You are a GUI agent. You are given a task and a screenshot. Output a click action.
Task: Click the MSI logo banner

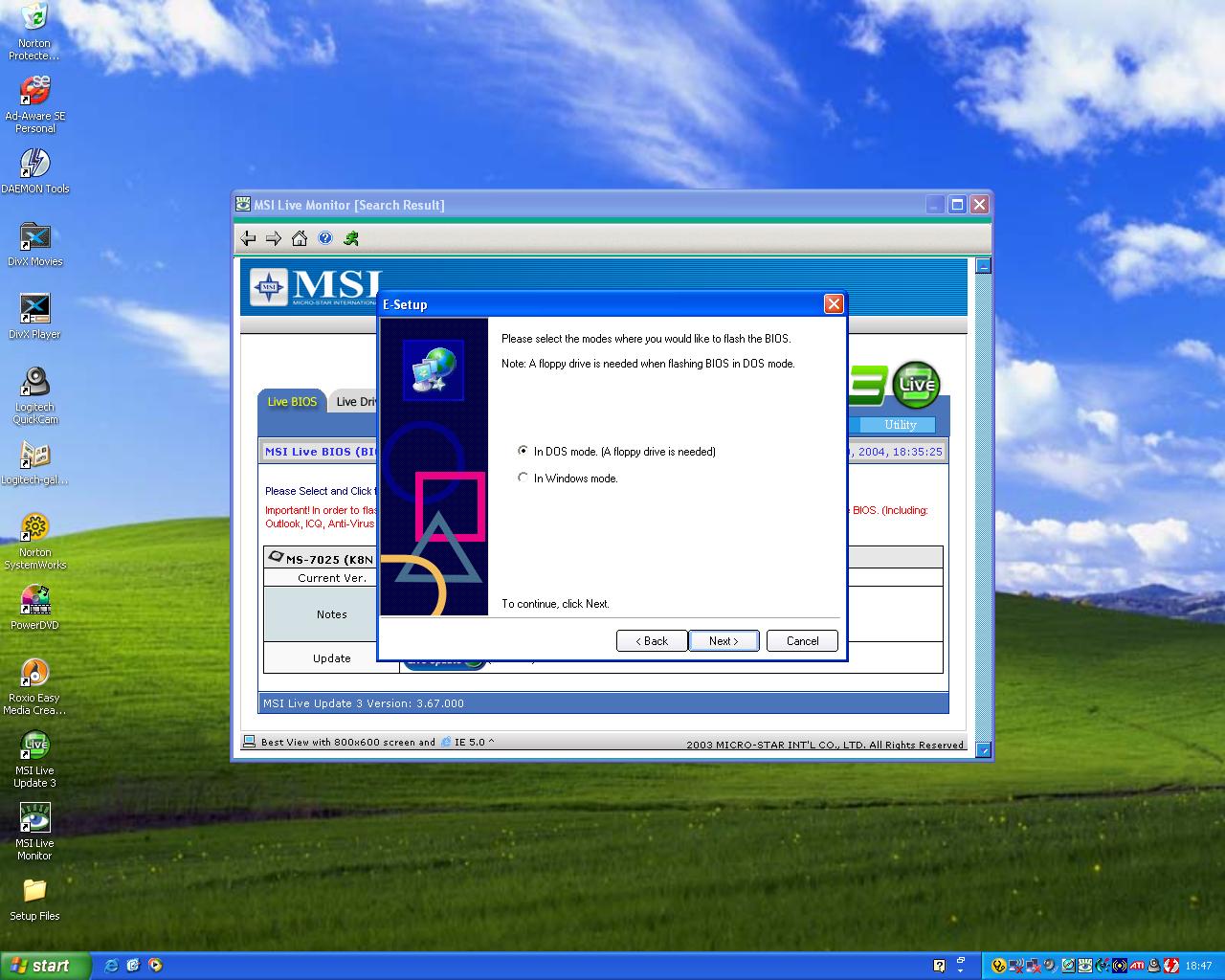(x=316, y=287)
